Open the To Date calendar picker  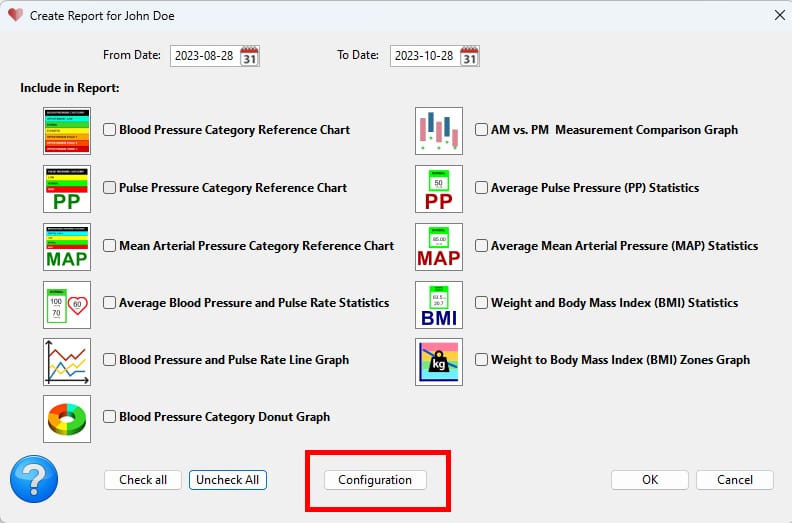click(x=469, y=56)
